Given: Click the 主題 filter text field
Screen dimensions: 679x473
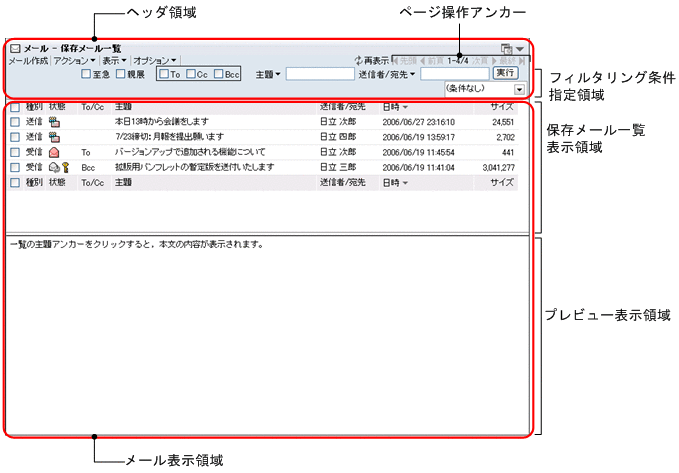Looking at the screenshot, I should (320, 74).
